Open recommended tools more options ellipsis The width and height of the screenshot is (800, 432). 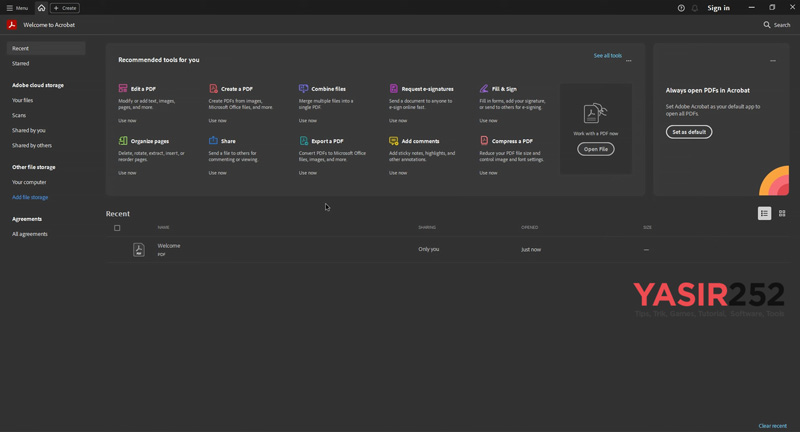coord(629,60)
